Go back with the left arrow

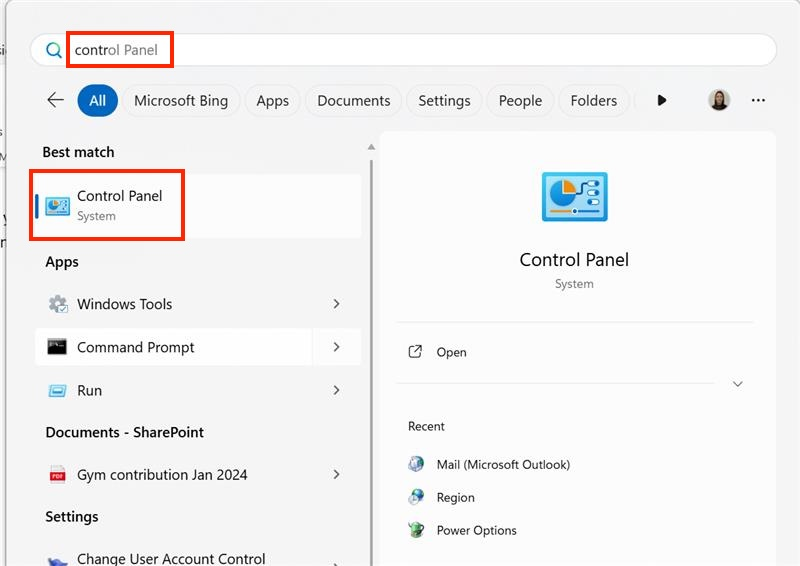point(56,100)
